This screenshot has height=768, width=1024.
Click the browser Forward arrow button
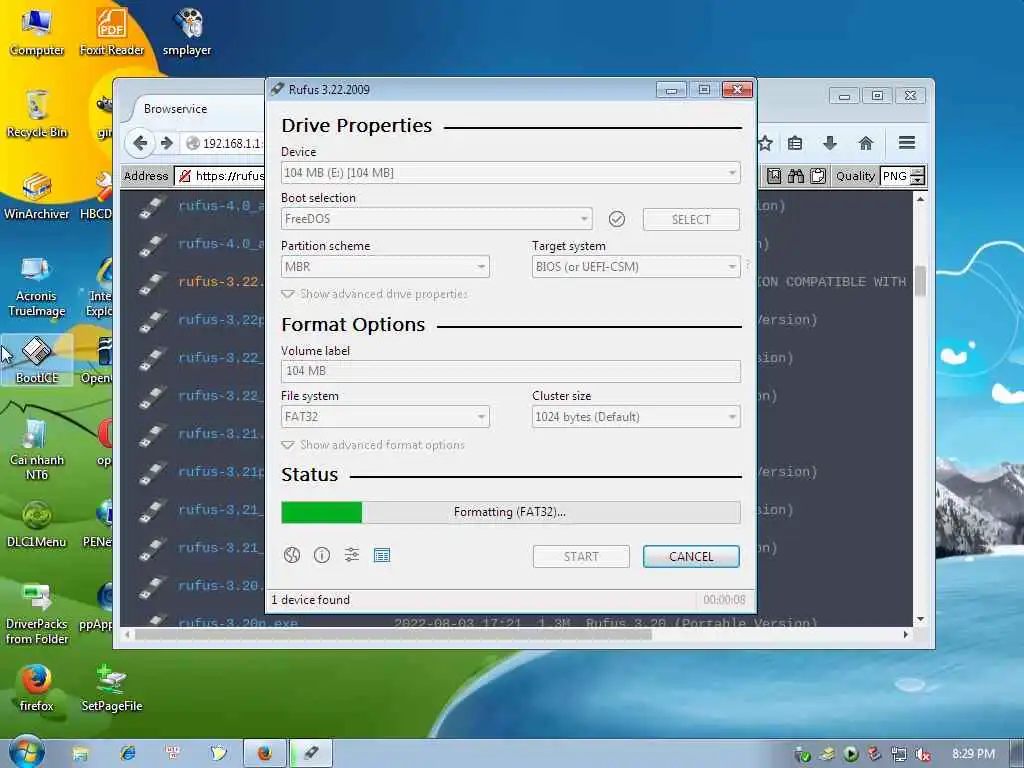click(167, 143)
